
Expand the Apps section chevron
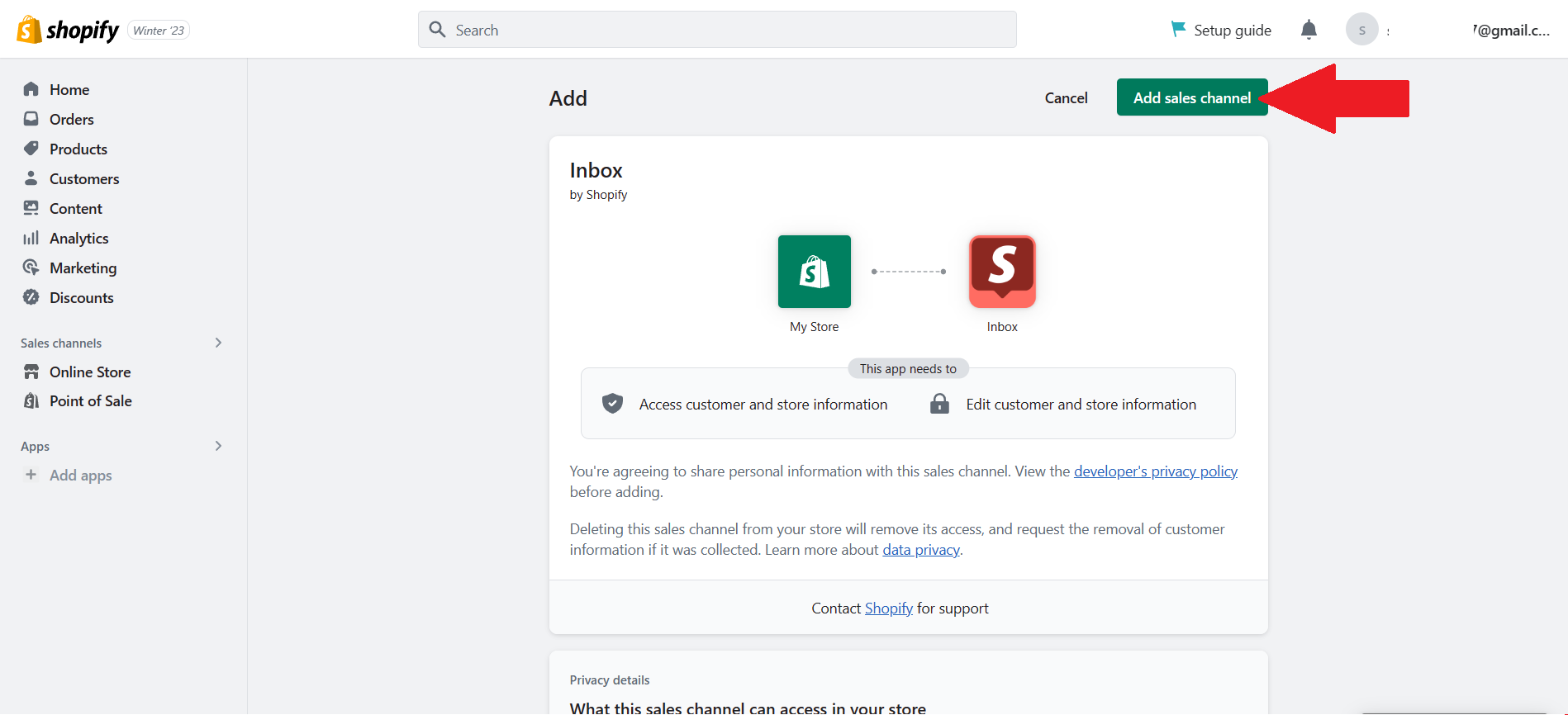(218, 446)
